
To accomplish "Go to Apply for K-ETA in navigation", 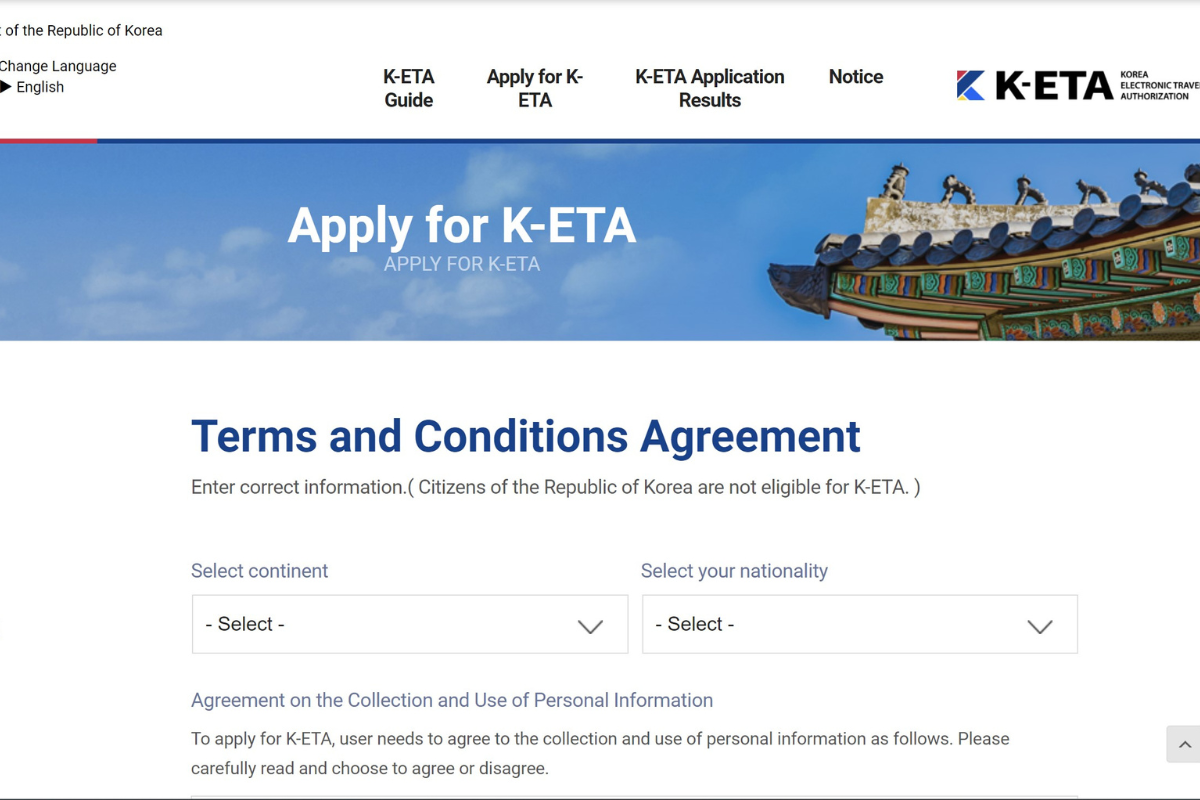I will tap(535, 88).
